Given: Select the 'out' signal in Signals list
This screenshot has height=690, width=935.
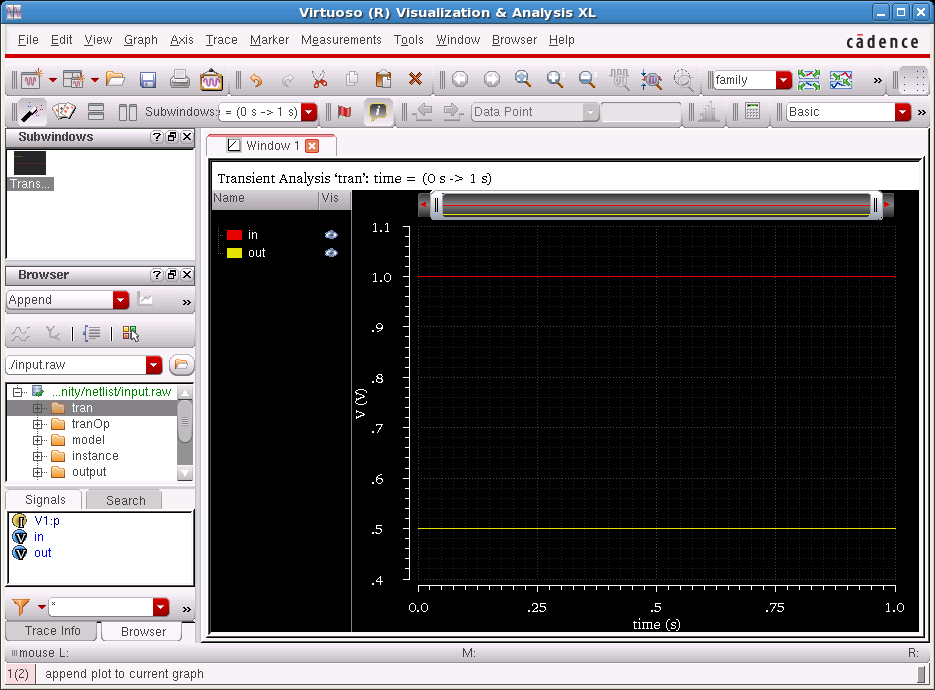Looking at the screenshot, I should coord(42,553).
